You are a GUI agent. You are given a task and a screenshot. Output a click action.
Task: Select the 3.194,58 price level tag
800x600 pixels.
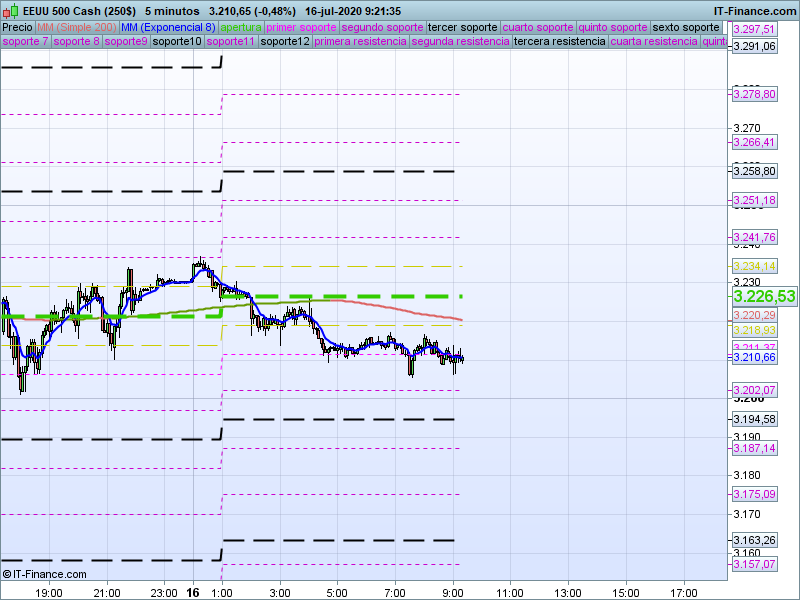[754, 419]
